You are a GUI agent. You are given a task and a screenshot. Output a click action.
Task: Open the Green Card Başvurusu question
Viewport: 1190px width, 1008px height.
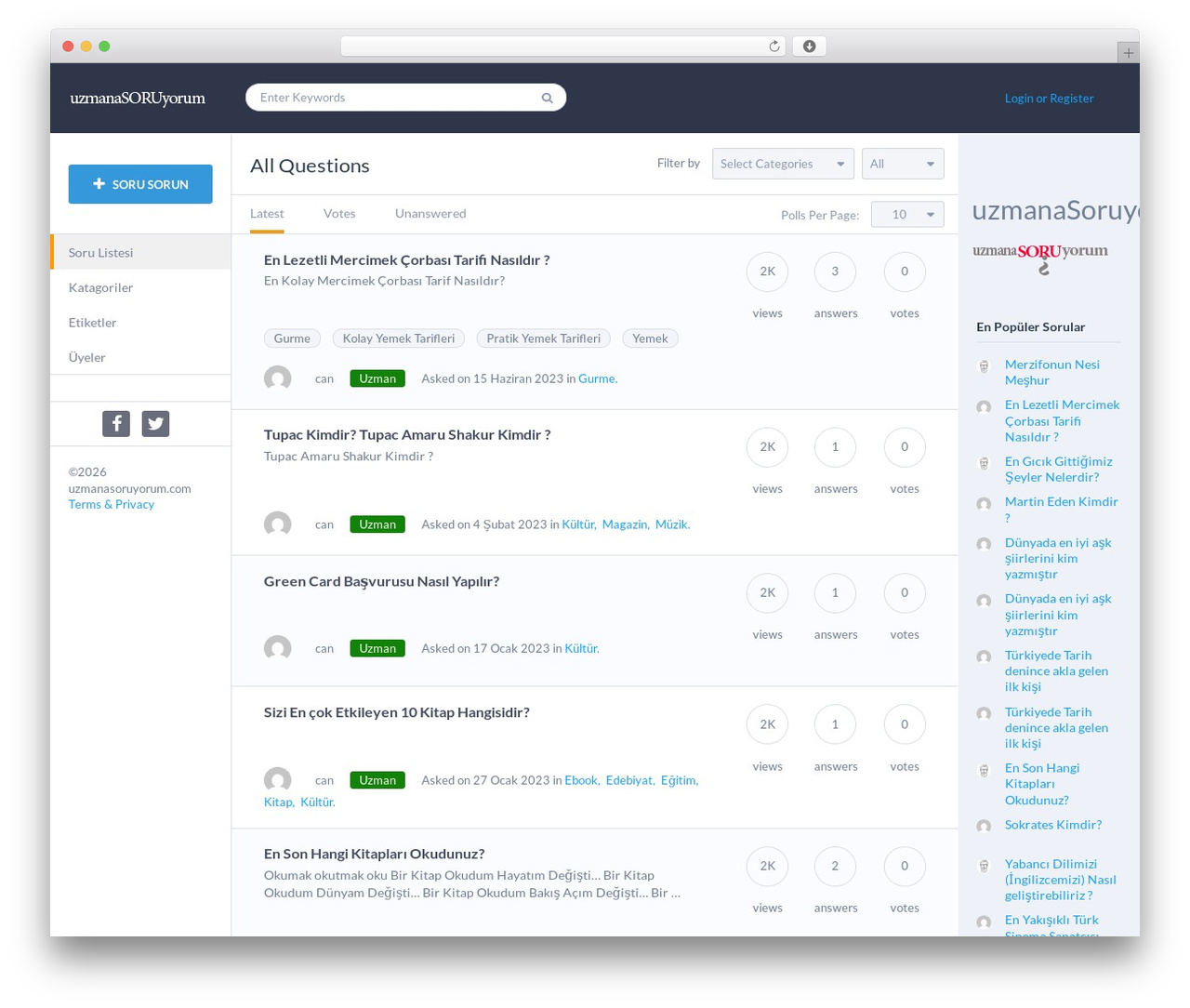381,582
